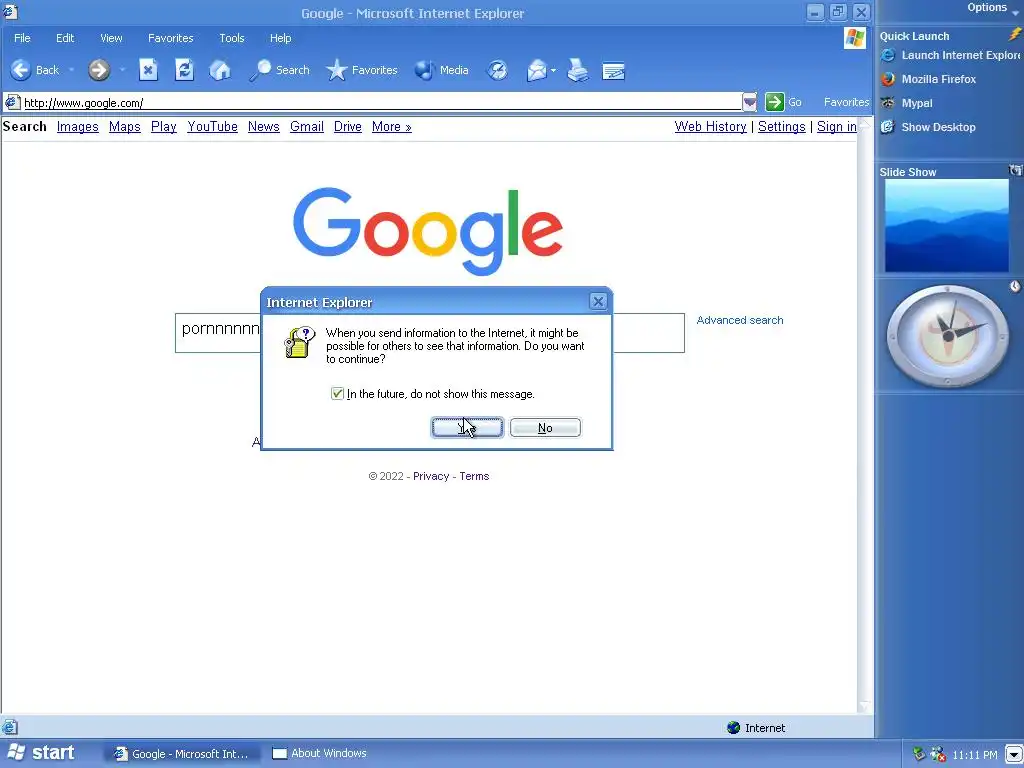This screenshot has width=1024, height=768.
Task: Open the Forward history dropdown arrow
Action: (x=122, y=70)
